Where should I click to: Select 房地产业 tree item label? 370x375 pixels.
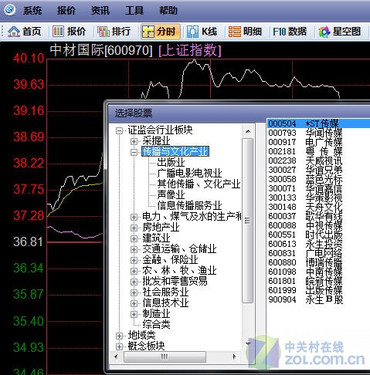click(x=161, y=227)
